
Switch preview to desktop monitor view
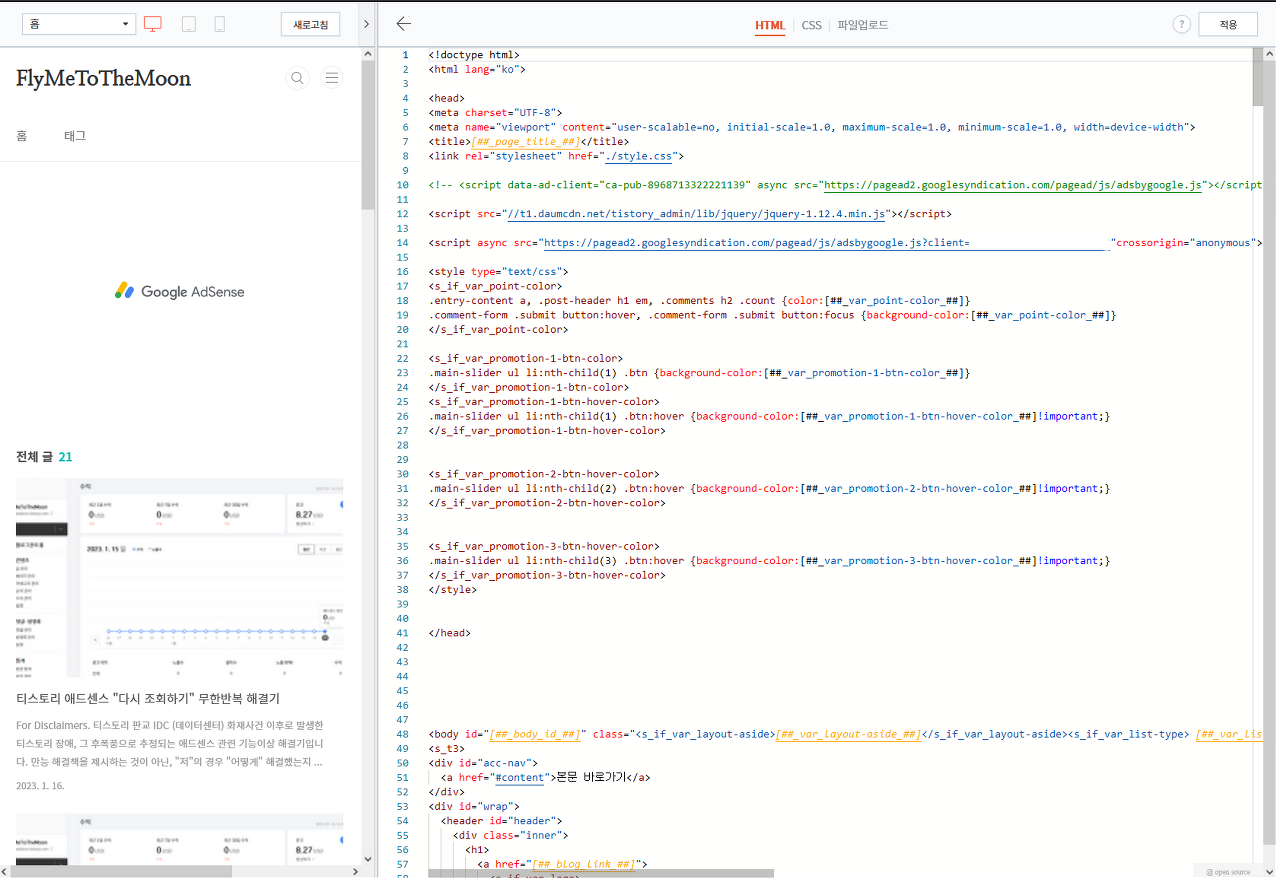click(x=153, y=24)
